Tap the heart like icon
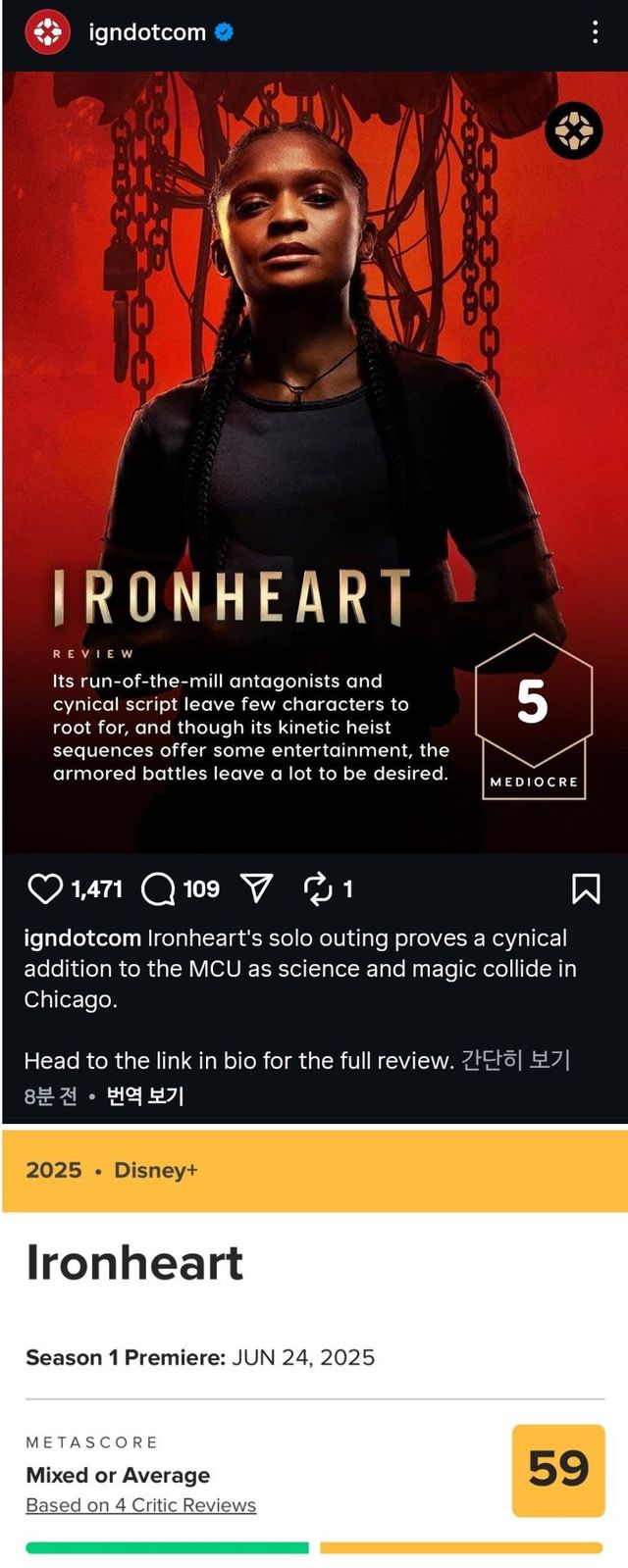628x1568 pixels. point(45,888)
